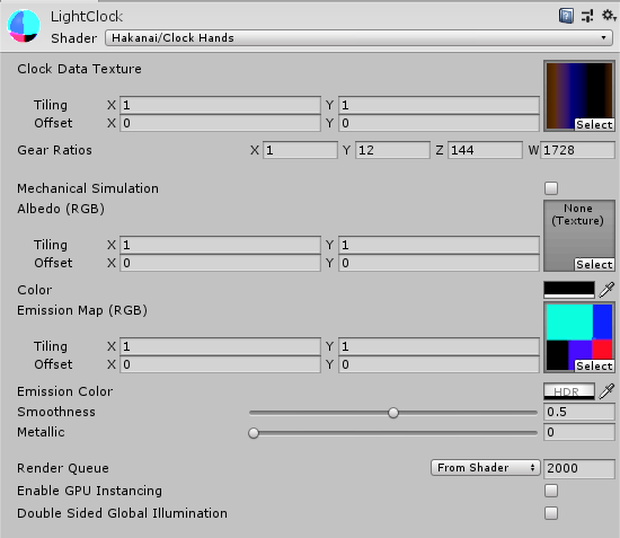
Task: Click Select on the Albedo texture slot
Action: tap(594, 264)
